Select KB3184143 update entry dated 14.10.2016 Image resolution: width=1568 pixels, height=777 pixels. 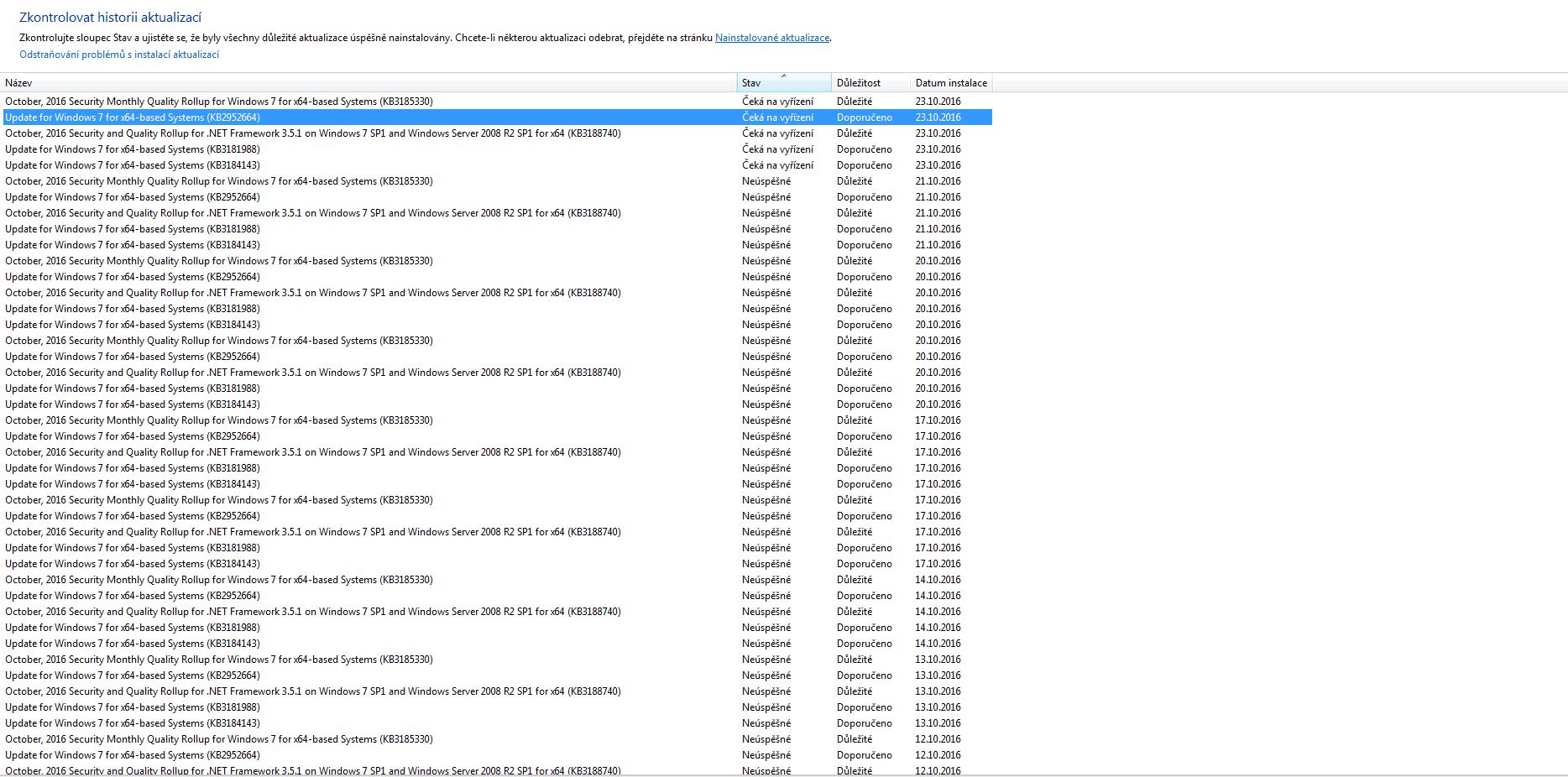(498, 644)
